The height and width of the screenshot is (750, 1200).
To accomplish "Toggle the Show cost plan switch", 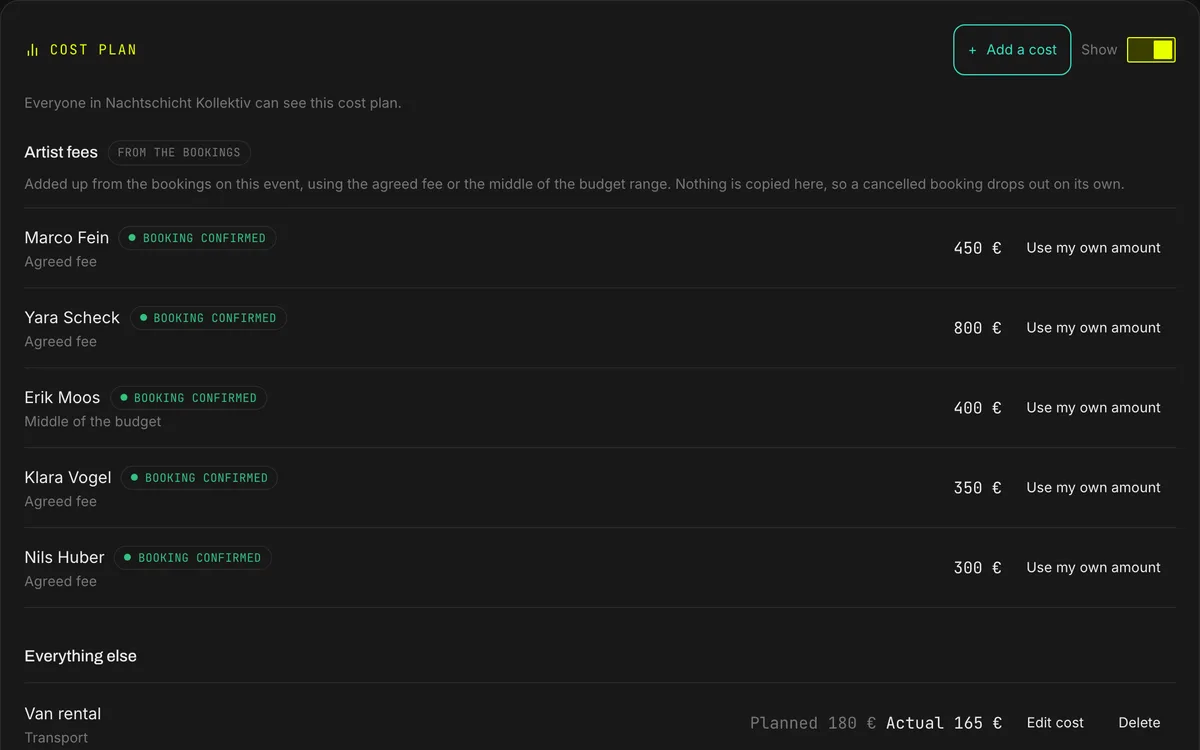I will click(x=1151, y=50).
